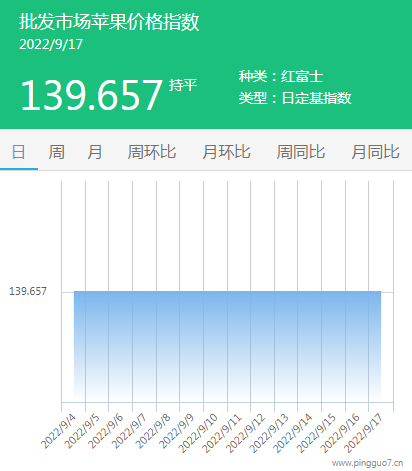Click the 2022/9/4 x-axis date label
412x471 pixels.
pos(58,431)
